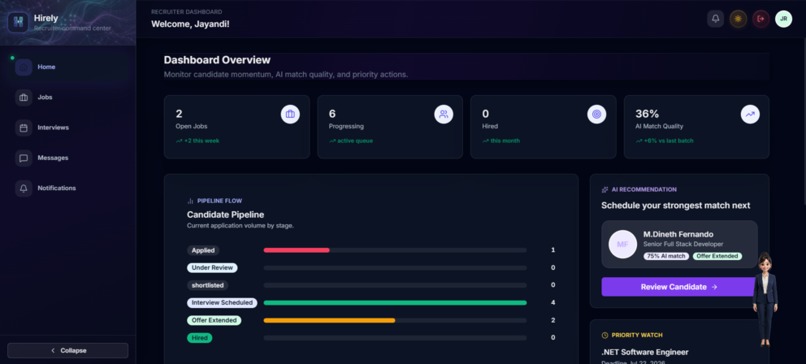Click the Progressing stat card
Image resolution: width=806 pixels, height=364 pixels.
[x=390, y=127]
